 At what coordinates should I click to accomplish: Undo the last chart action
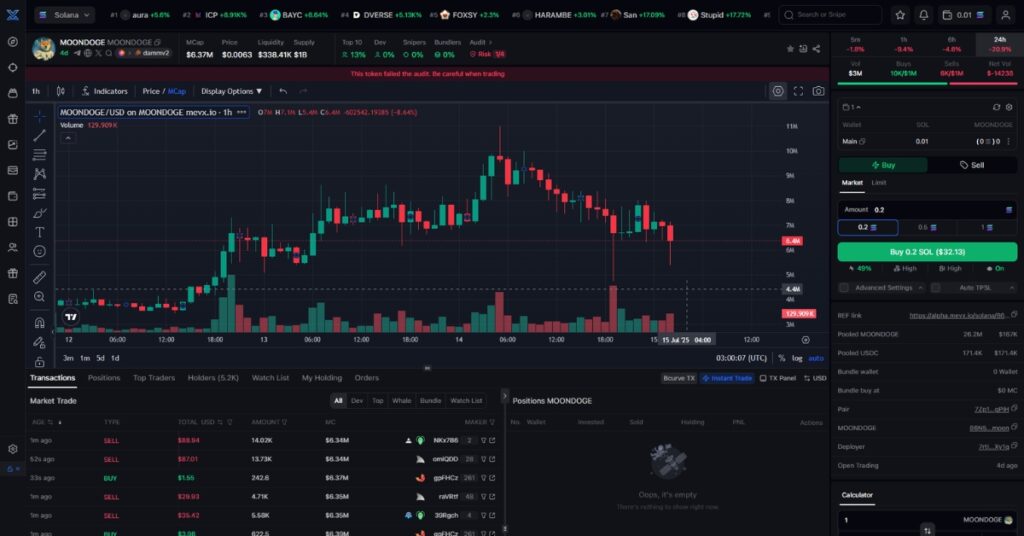283,91
